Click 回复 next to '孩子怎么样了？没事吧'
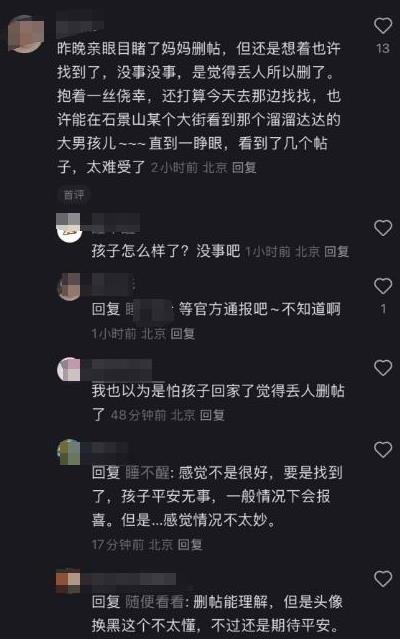 337,251
